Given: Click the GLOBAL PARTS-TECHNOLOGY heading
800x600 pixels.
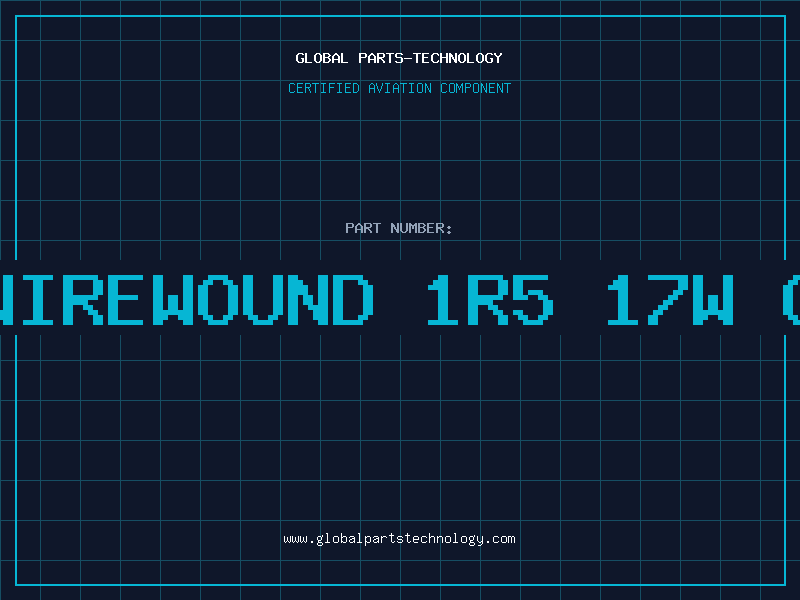Looking at the screenshot, I should coord(399,59).
